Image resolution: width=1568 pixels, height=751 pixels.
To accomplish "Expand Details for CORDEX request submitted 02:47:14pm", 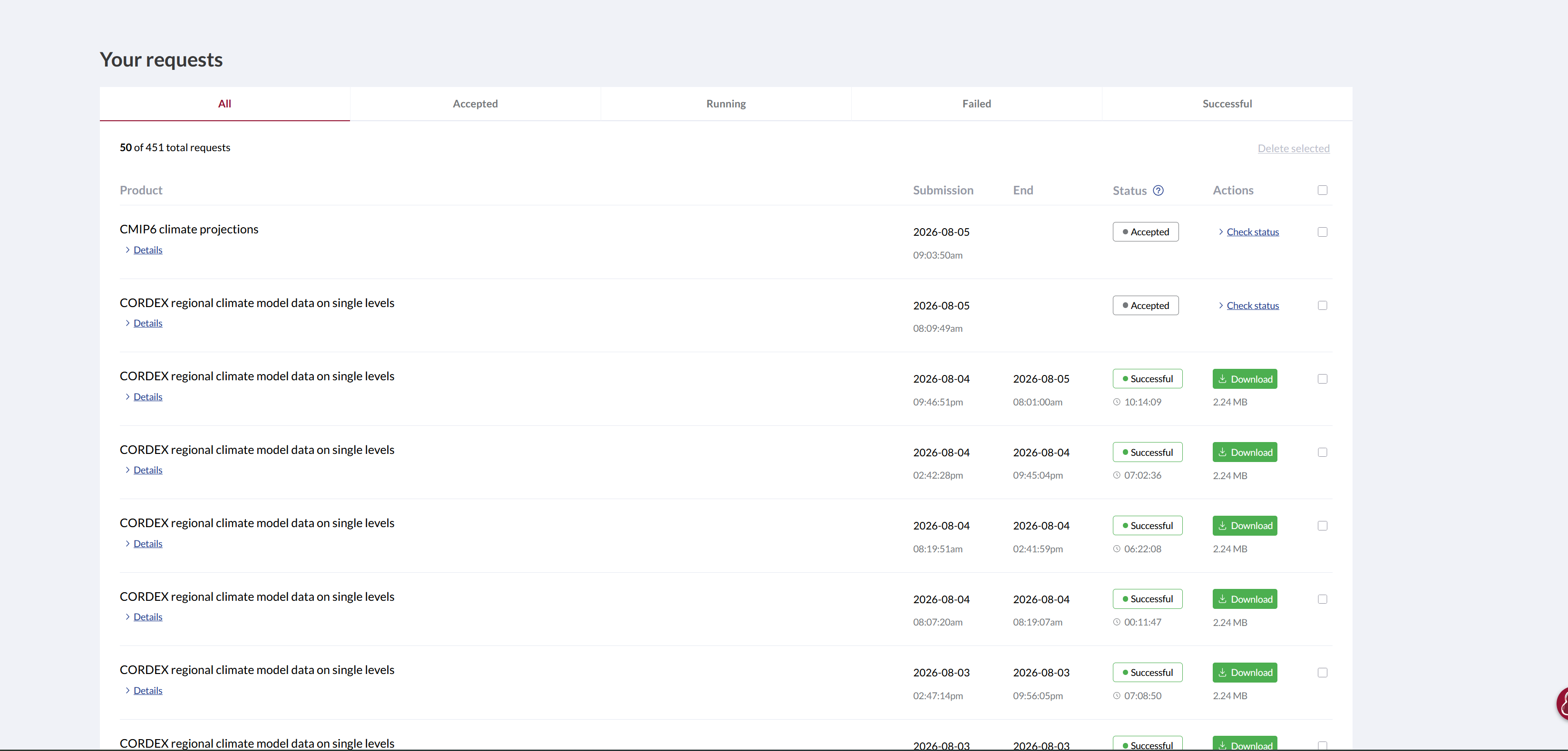I will point(148,690).
